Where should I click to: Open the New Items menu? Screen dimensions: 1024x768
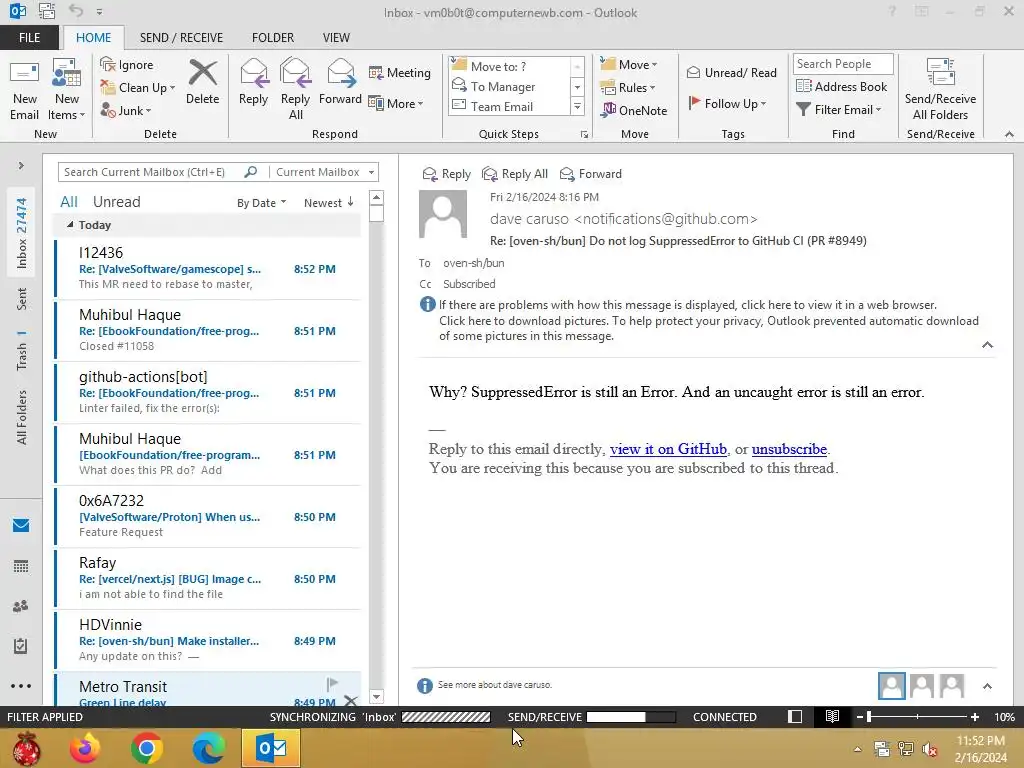(x=67, y=89)
